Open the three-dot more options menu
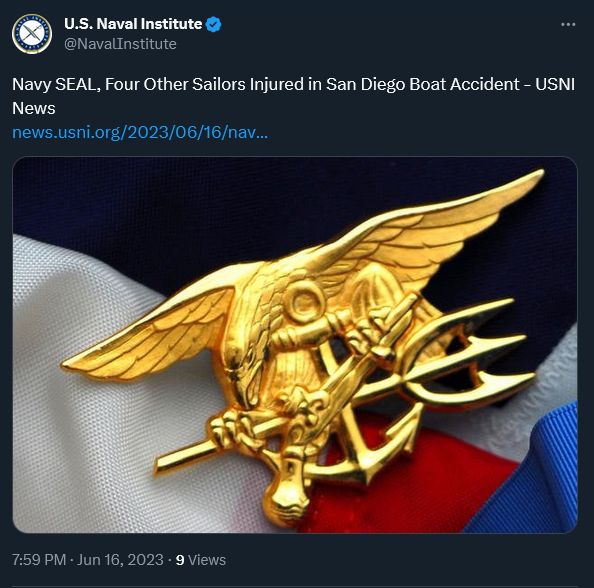Viewport: 594px width, 588px height. [x=568, y=24]
